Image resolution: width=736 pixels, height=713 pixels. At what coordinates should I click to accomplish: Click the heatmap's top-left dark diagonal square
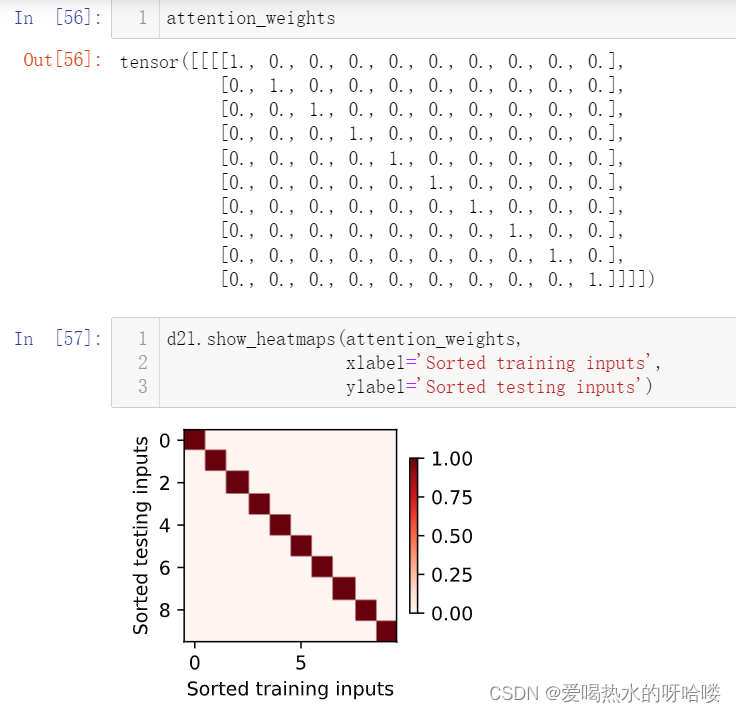(195, 440)
